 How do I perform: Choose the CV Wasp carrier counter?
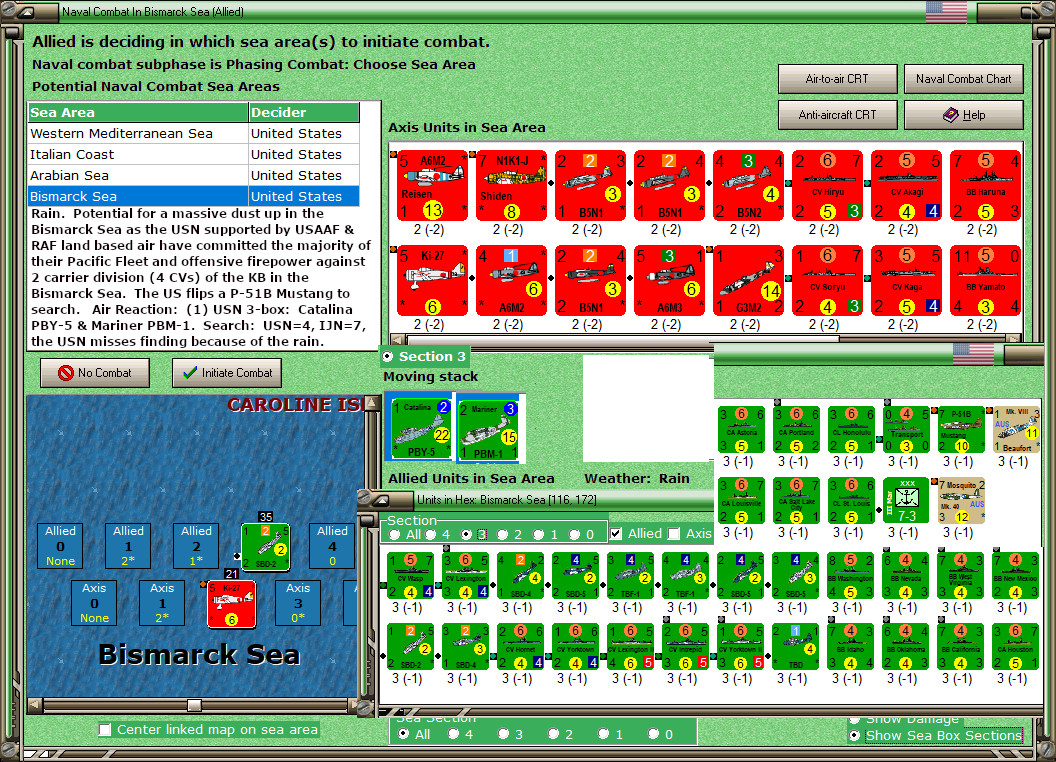click(411, 577)
